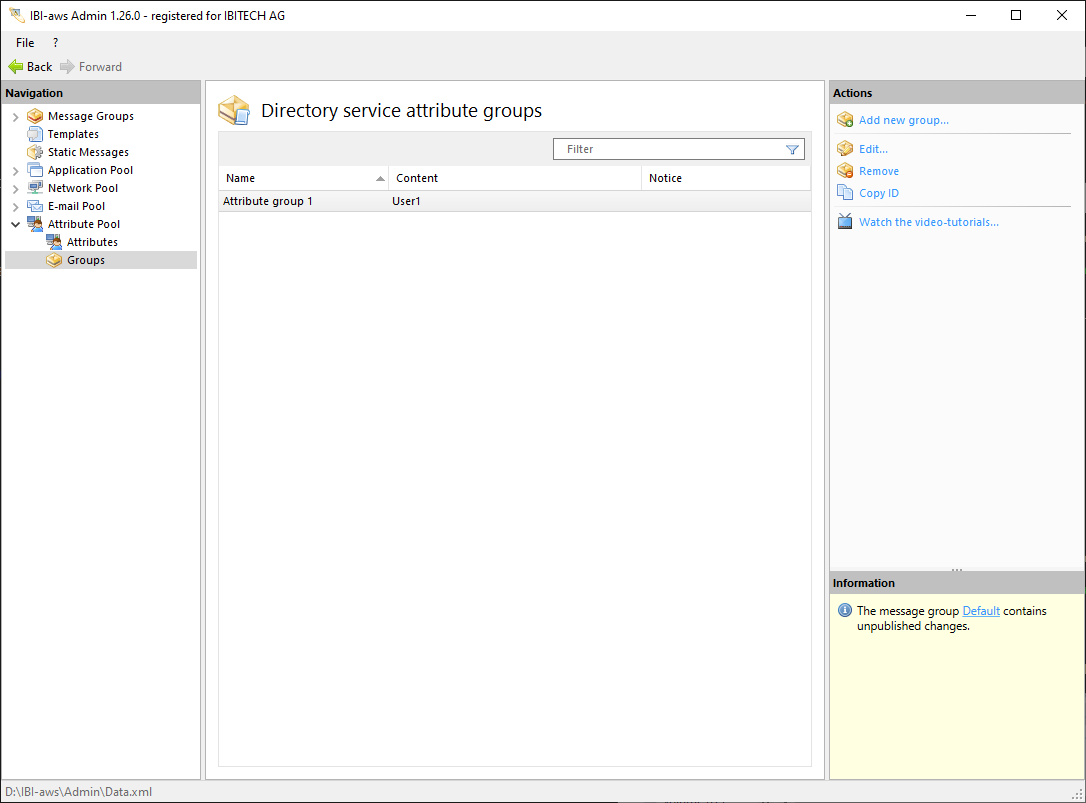
Task: Click the Default message group link
Action: tap(980, 611)
